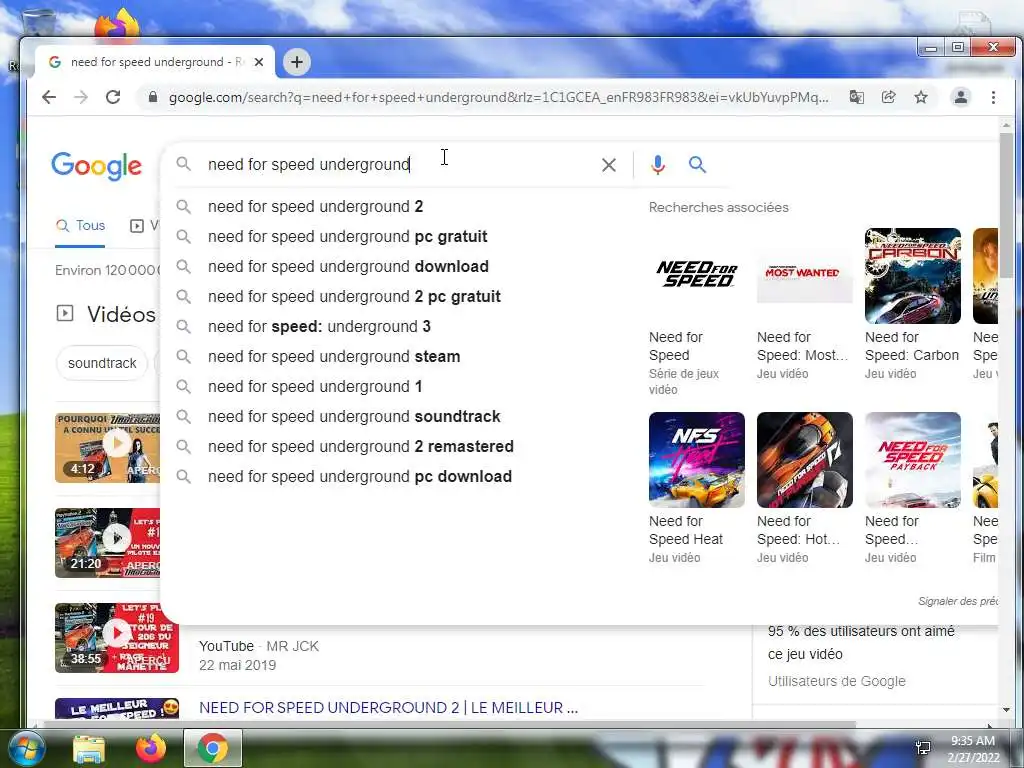The width and height of the screenshot is (1024, 768).
Task: Choose suggestion 'need for speed underground 1'
Action: [x=315, y=387]
